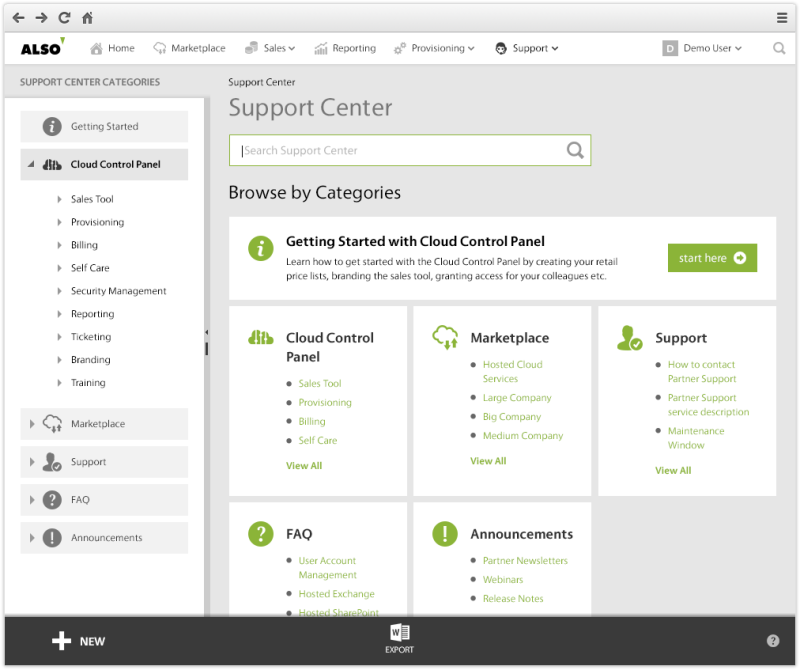Click the magnifier inside Support Center search box
800x670 pixels.
[575, 150]
